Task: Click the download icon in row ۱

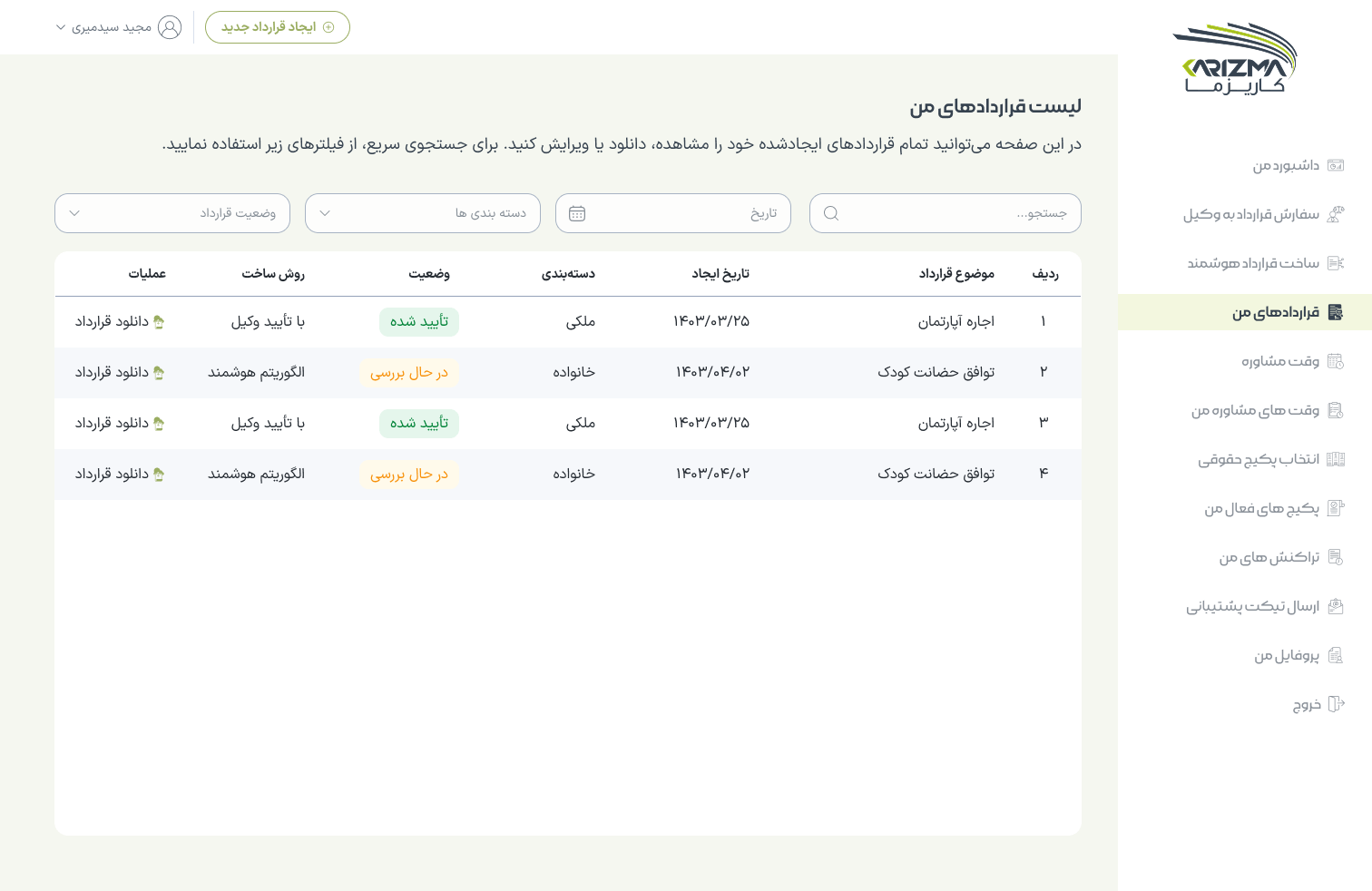Action: tap(159, 321)
